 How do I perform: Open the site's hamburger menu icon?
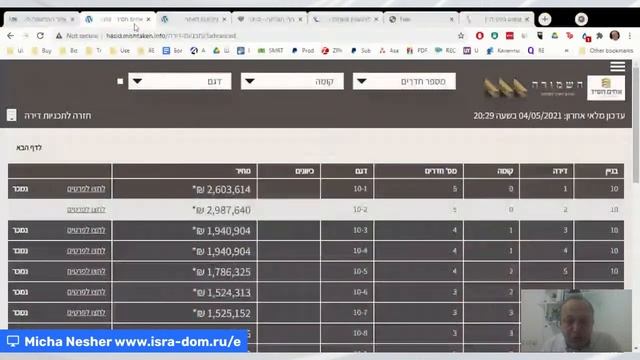618,67
